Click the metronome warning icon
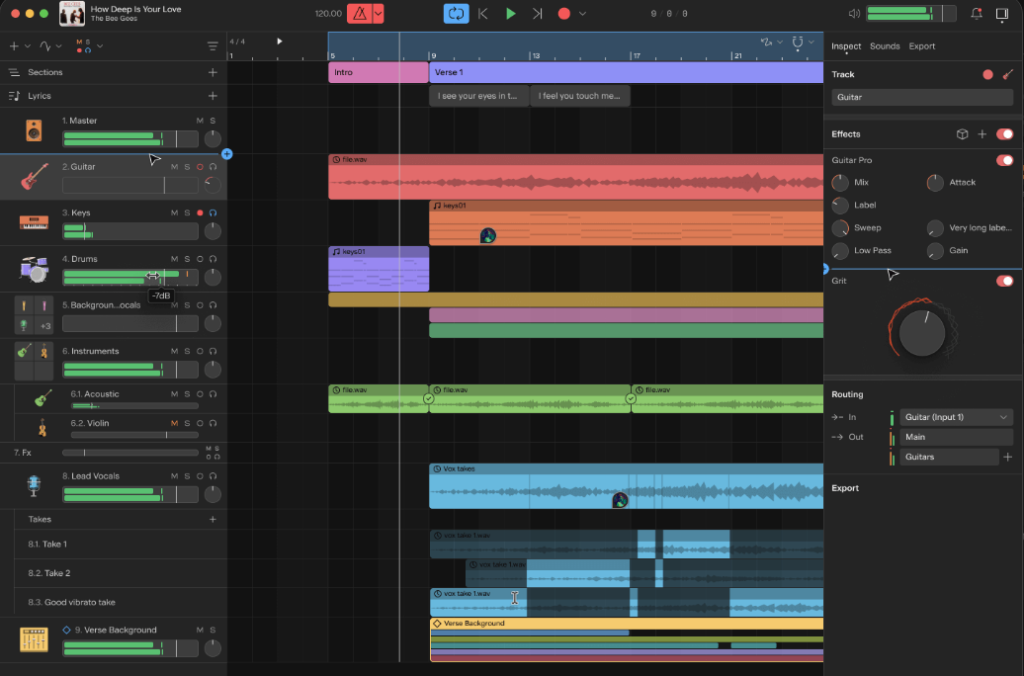This screenshot has width=1024, height=676. point(358,14)
